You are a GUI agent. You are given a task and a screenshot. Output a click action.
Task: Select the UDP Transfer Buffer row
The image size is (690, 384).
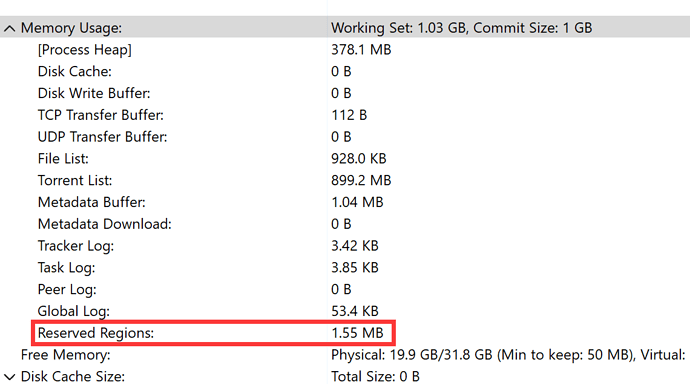[345, 136]
